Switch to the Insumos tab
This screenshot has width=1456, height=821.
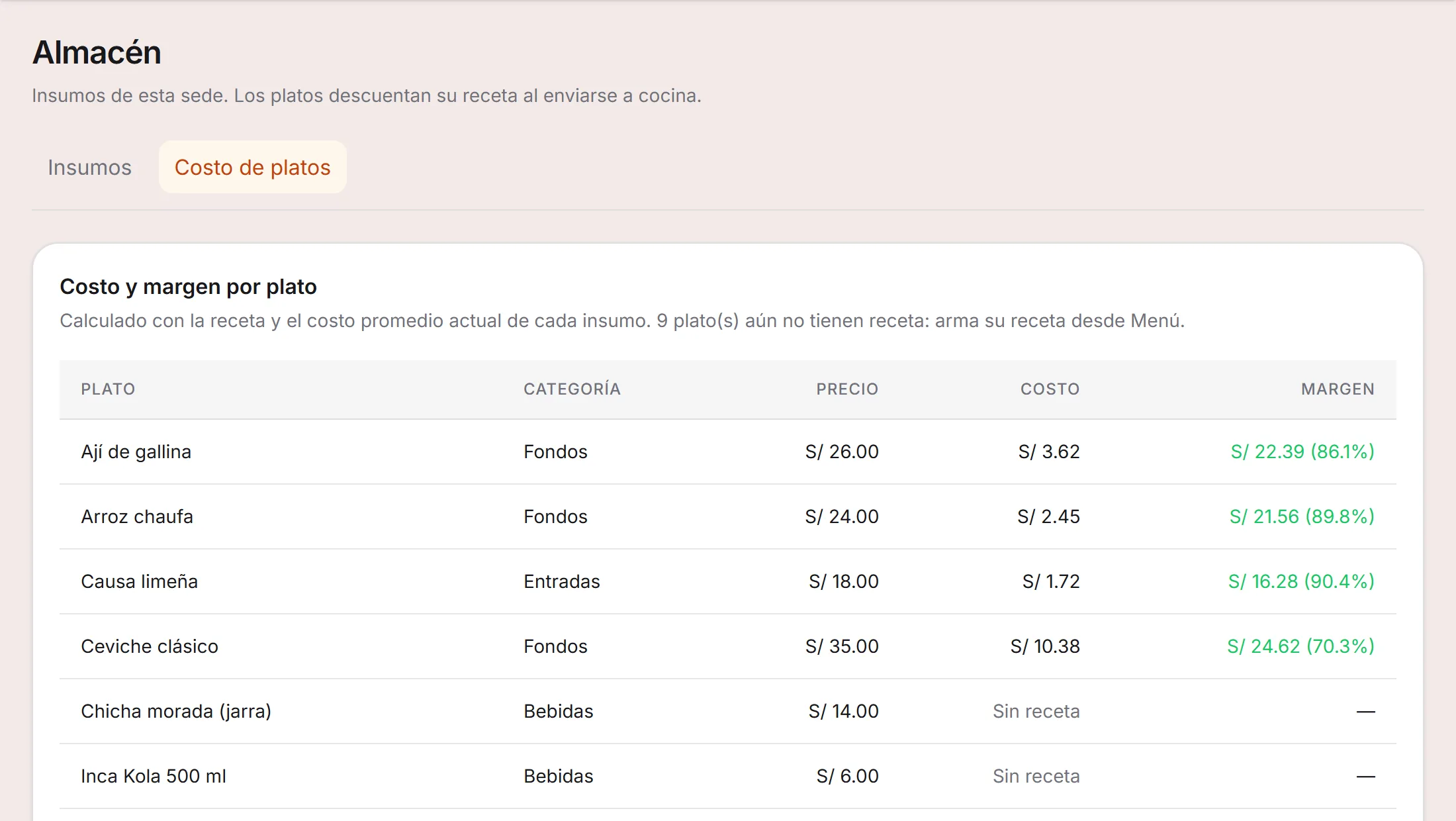point(89,168)
